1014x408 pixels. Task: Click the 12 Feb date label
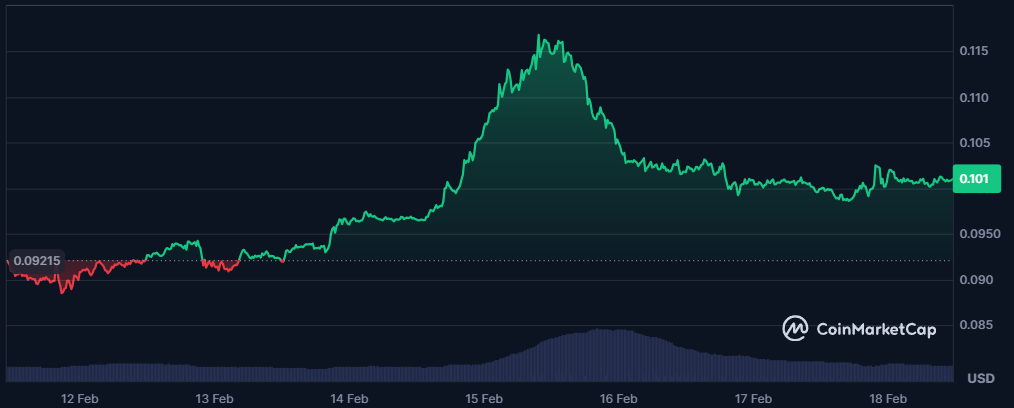point(80,398)
